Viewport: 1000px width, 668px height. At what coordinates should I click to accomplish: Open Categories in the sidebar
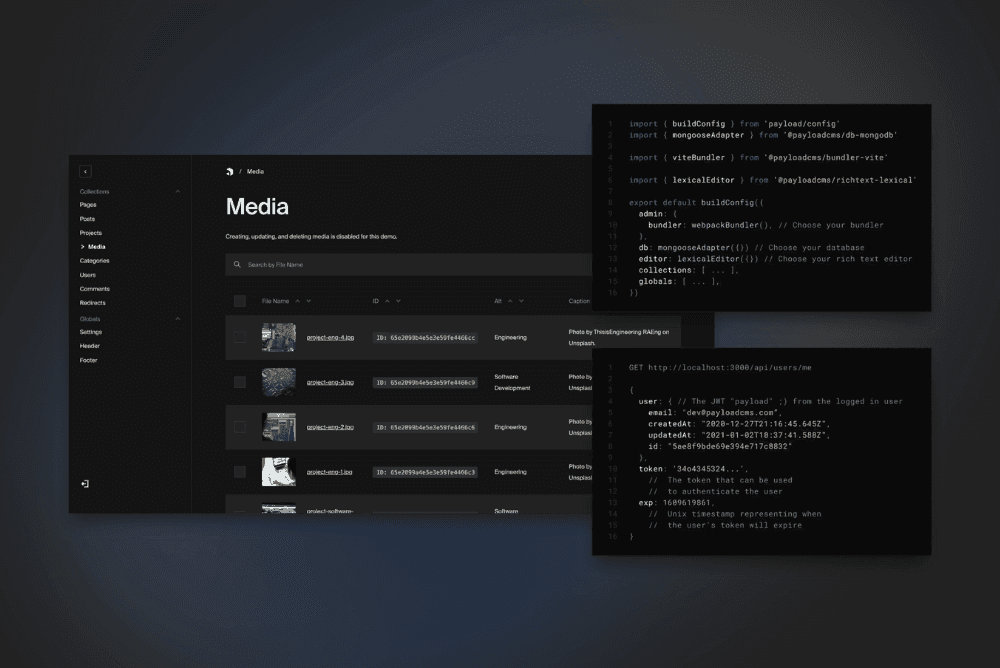94,261
